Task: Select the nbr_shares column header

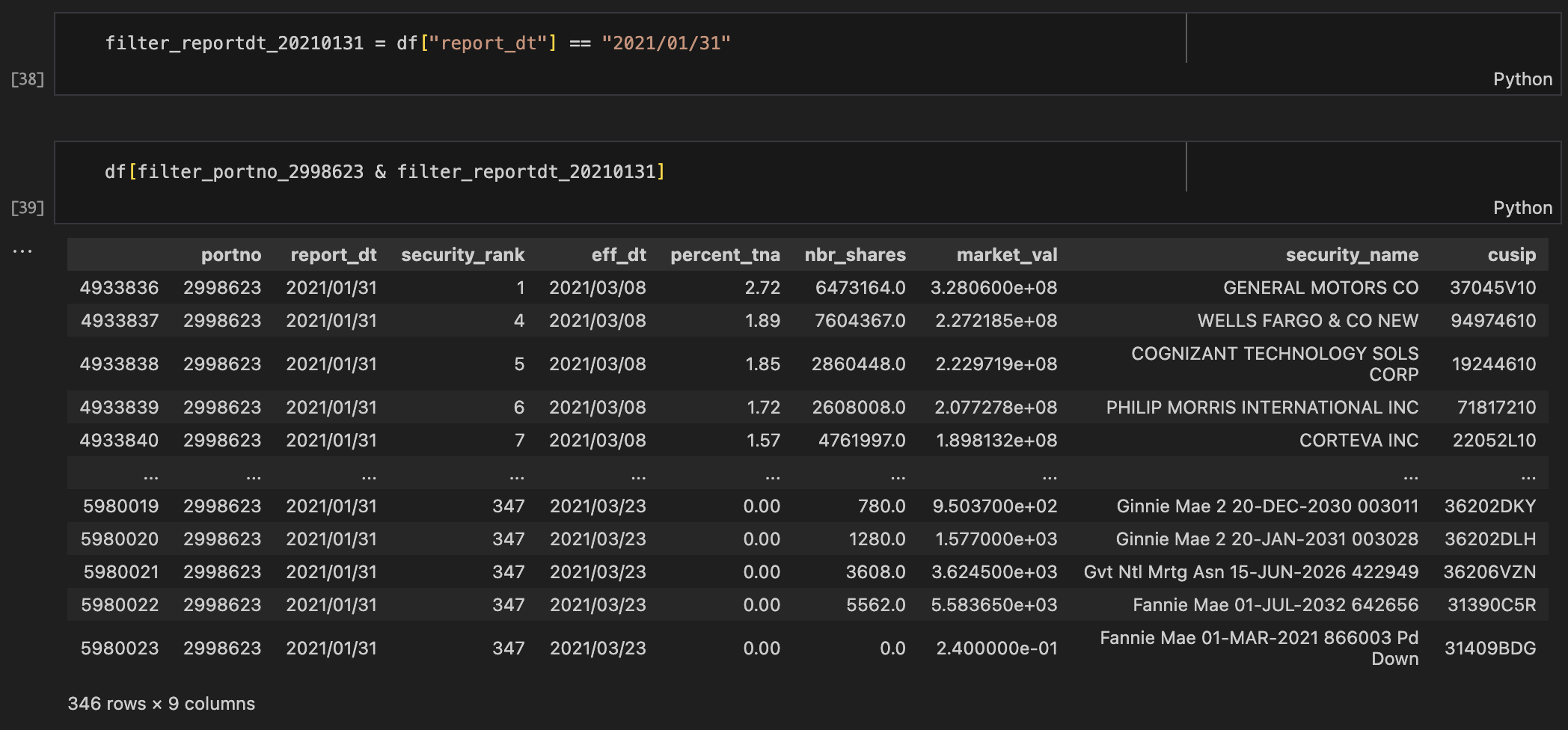Action: [x=855, y=255]
